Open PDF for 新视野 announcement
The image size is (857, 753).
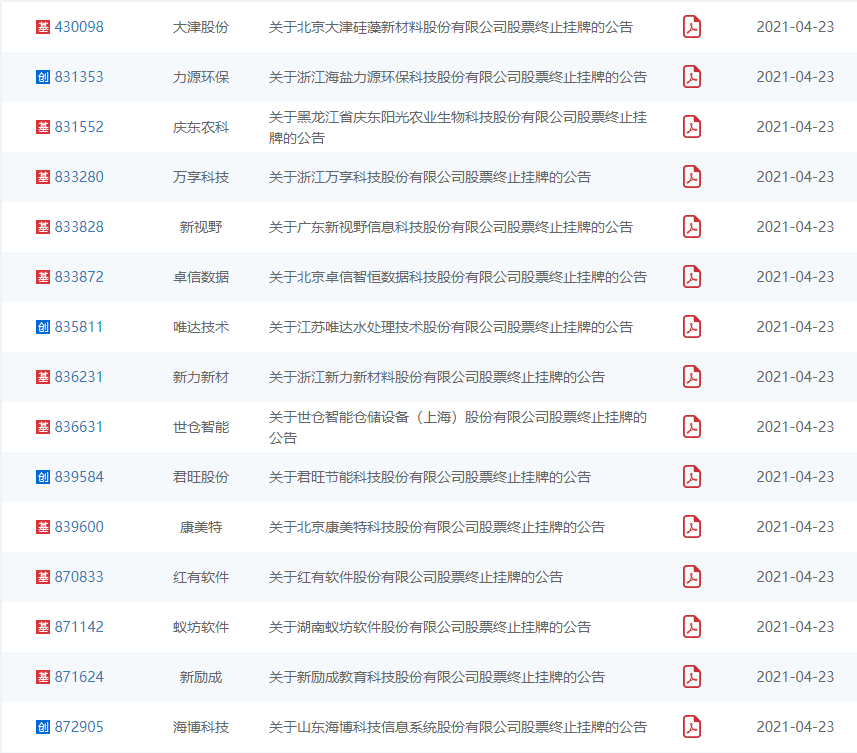[x=692, y=227]
